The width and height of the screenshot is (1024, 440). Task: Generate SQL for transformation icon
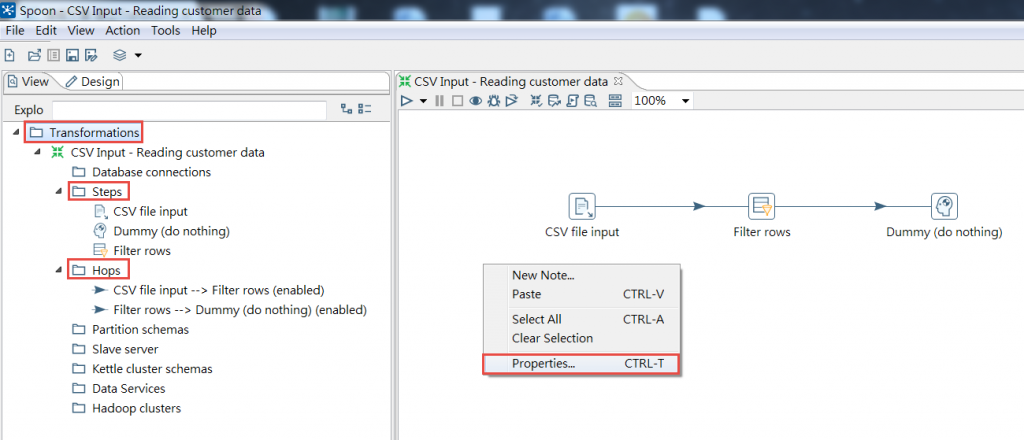pos(573,101)
